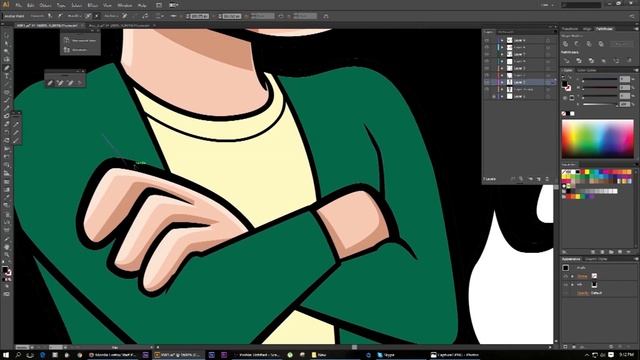Toggle Stroke visibility eye in Appearance panel

click(565, 276)
